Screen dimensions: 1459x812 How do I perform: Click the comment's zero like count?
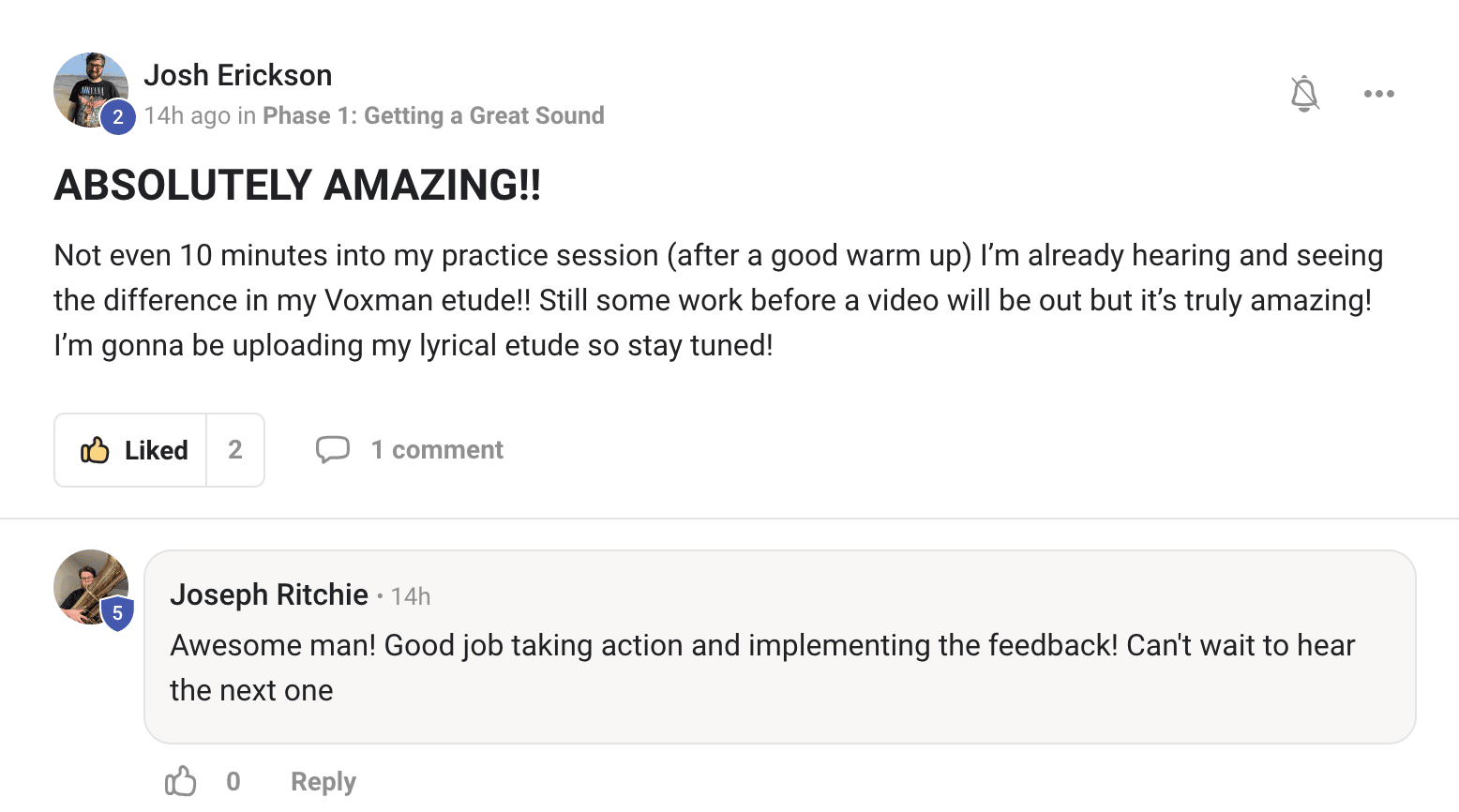[233, 781]
